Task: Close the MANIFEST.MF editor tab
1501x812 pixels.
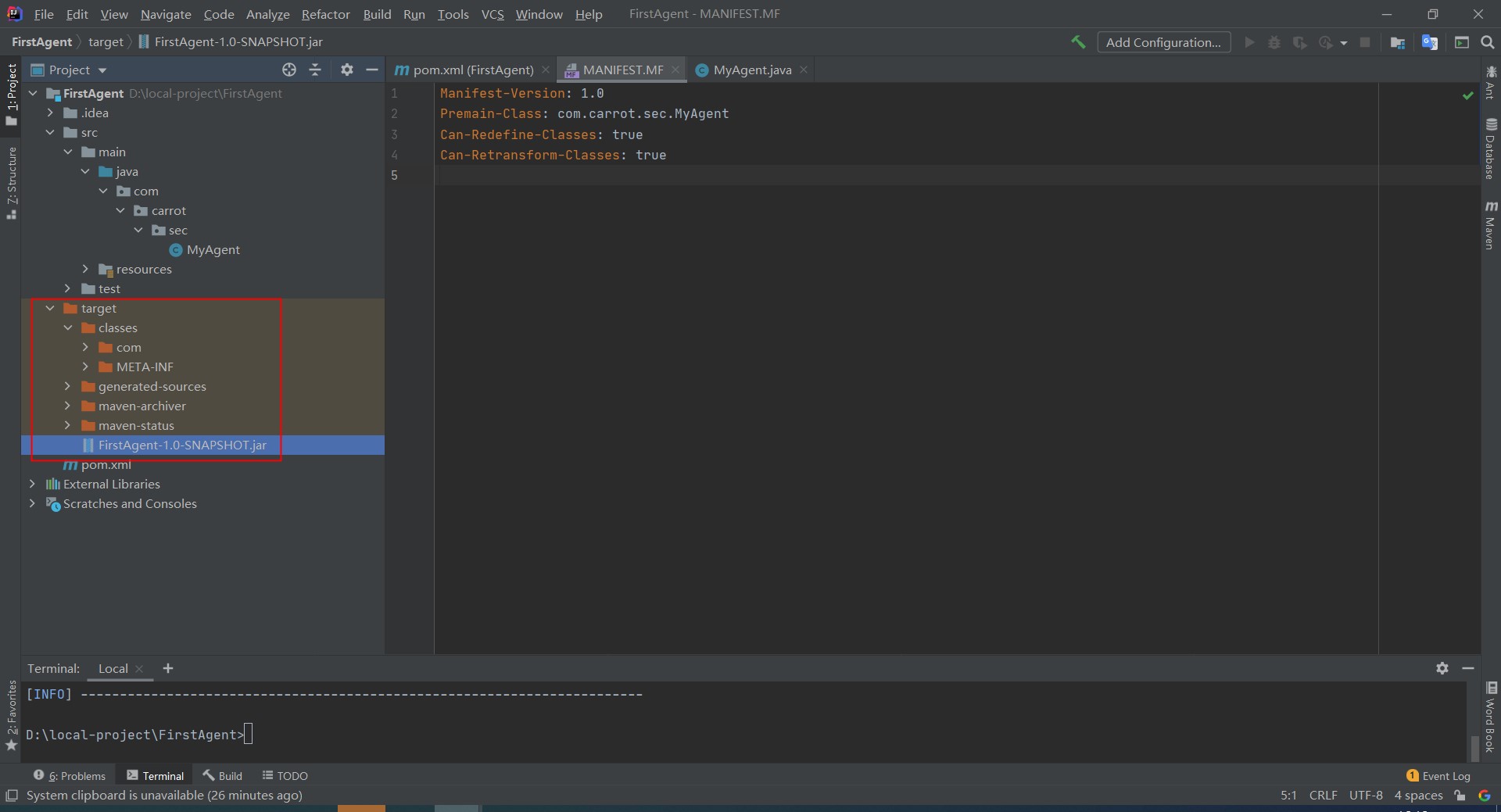Action: click(x=675, y=70)
